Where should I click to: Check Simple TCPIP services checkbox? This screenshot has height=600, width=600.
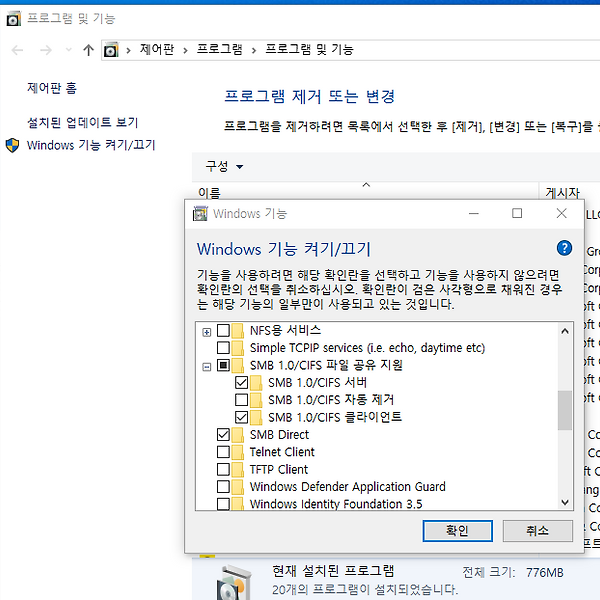[223, 348]
